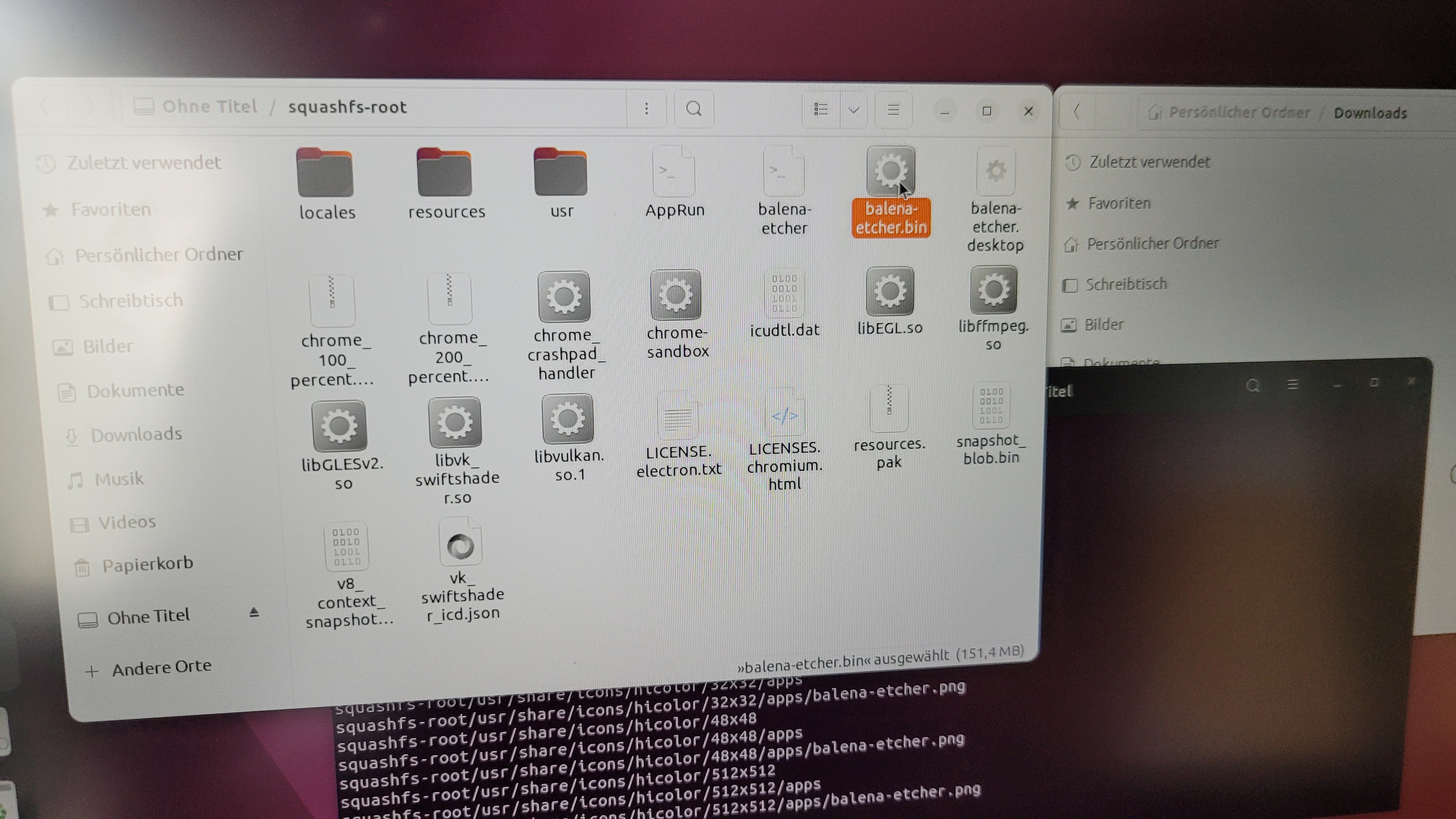Select the chrome-sandbox executable
1456x819 pixels.
(x=676, y=295)
